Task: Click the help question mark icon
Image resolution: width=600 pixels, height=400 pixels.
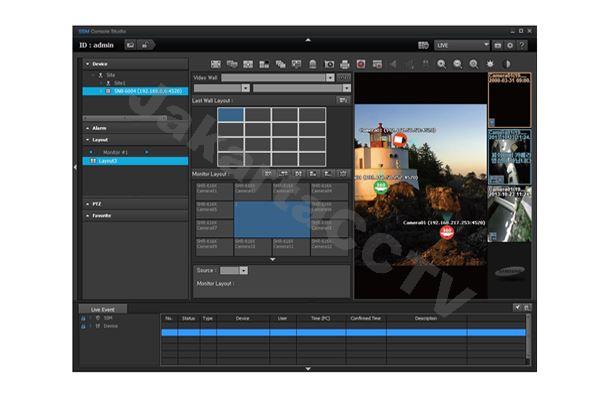Action: tap(523, 45)
